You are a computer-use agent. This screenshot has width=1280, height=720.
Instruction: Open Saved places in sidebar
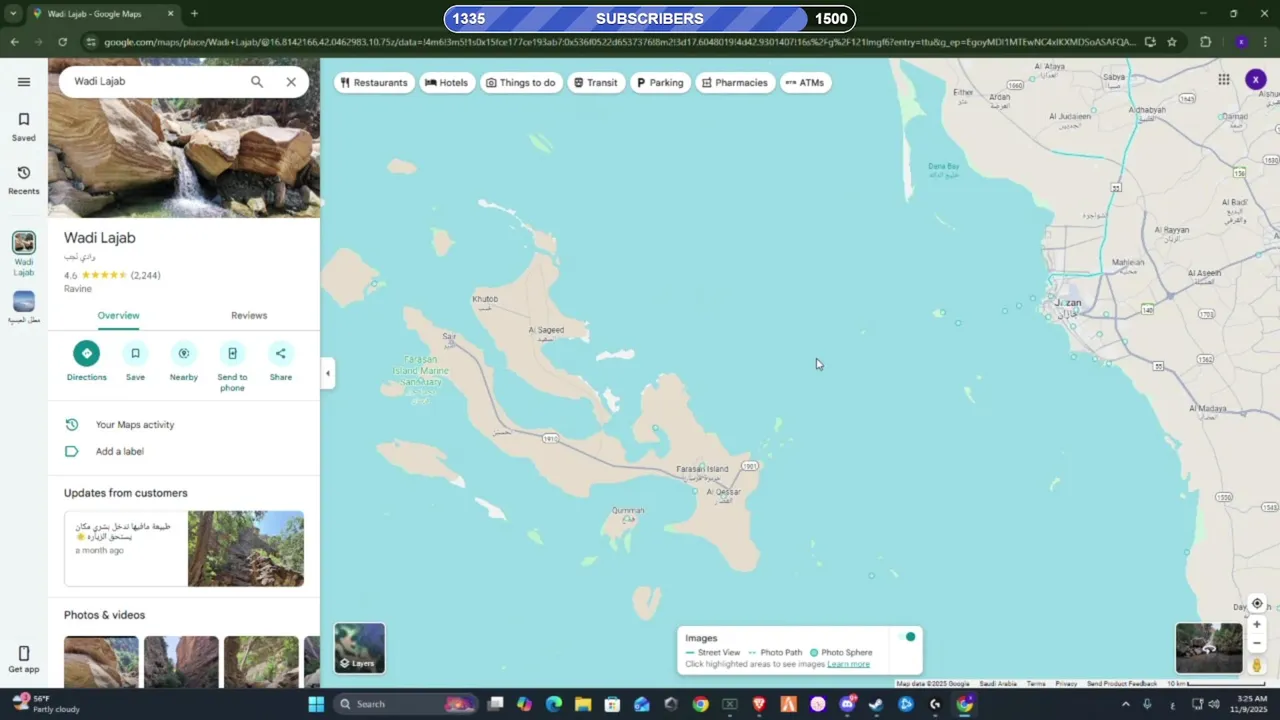click(x=24, y=126)
